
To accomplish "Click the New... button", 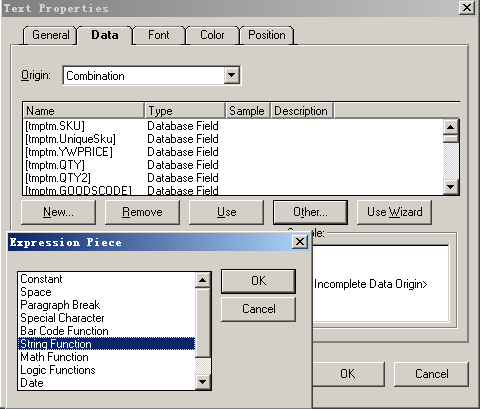I will pos(58,212).
